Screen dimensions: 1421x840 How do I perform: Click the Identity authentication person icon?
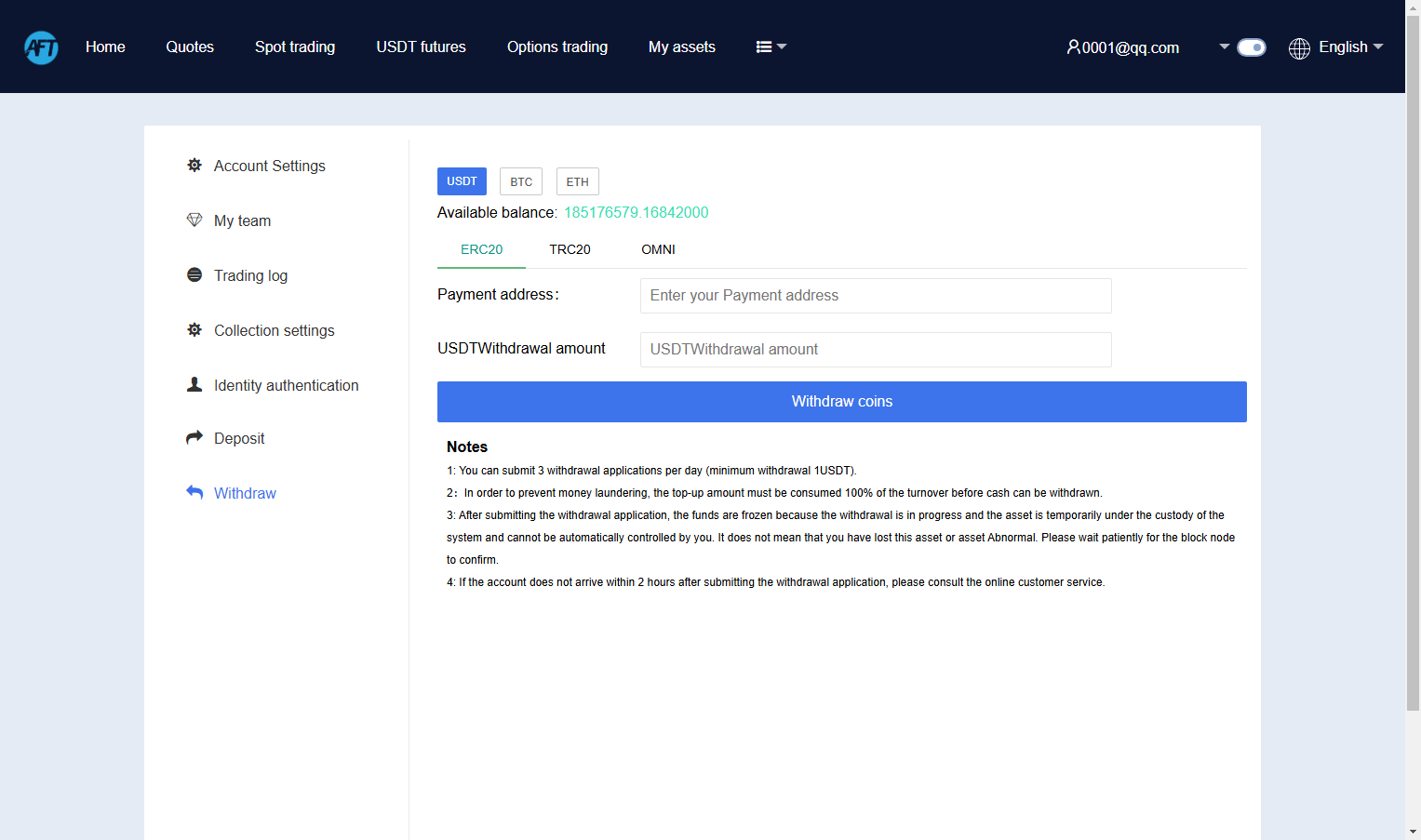[194, 384]
